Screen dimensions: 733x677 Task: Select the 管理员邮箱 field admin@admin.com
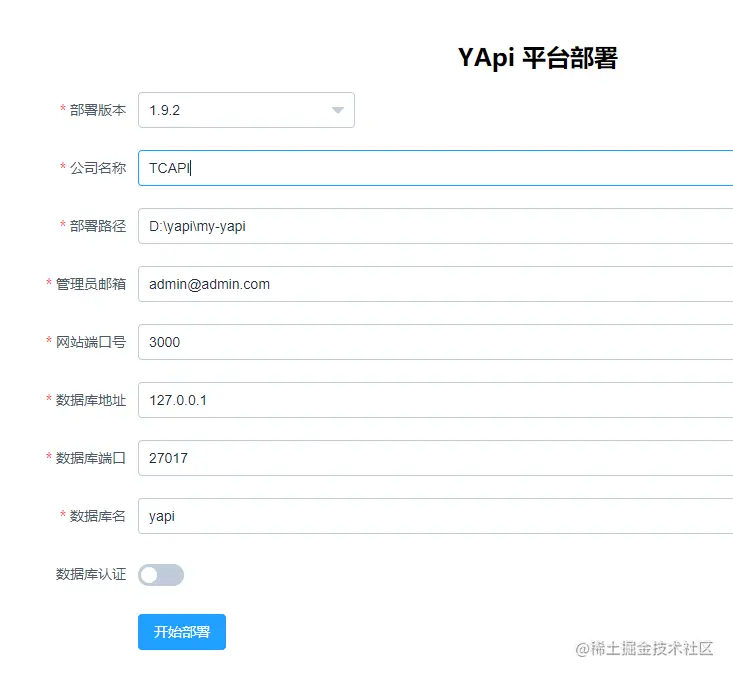click(436, 284)
